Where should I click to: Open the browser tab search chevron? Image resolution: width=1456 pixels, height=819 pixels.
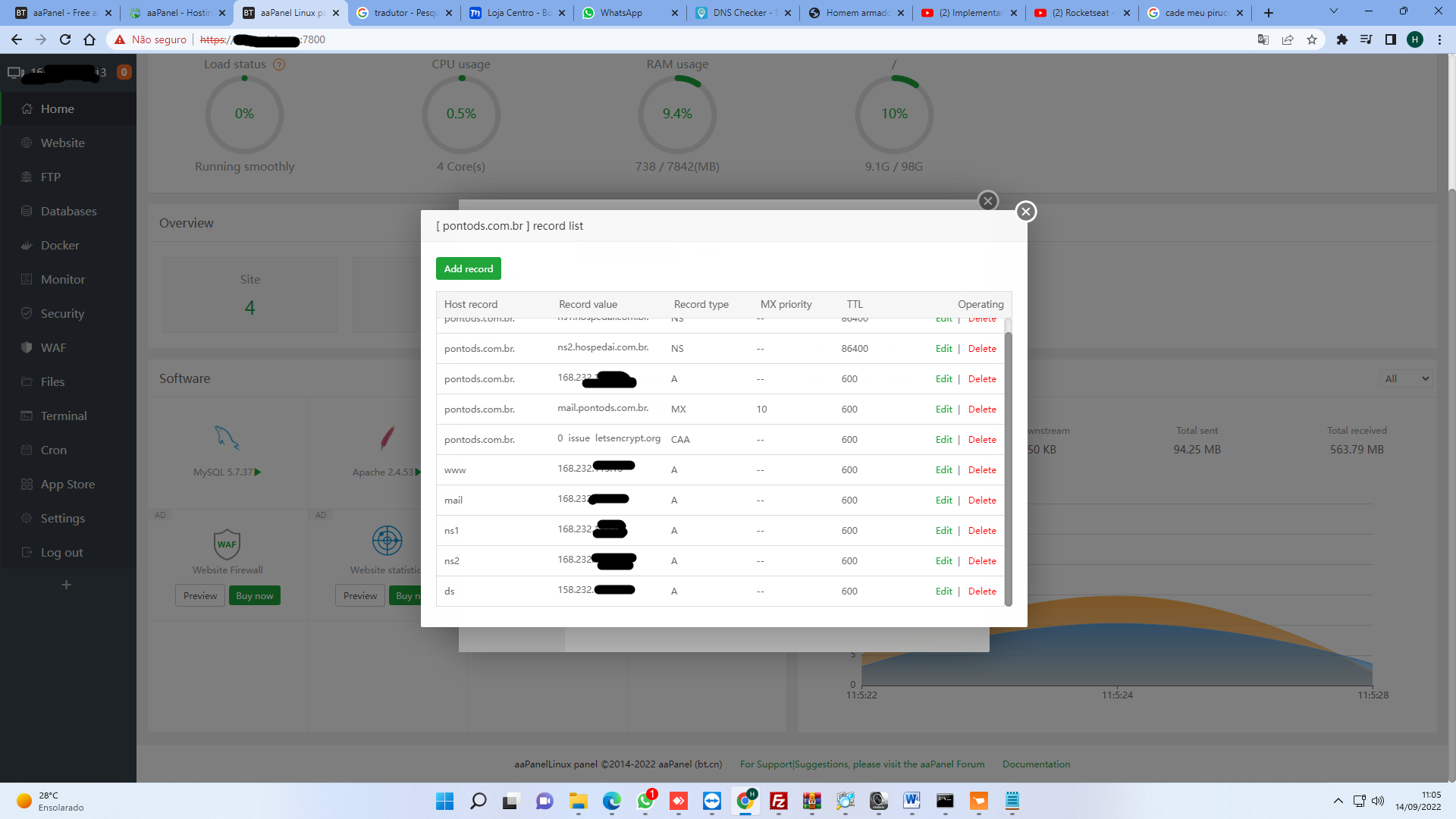click(x=1334, y=11)
